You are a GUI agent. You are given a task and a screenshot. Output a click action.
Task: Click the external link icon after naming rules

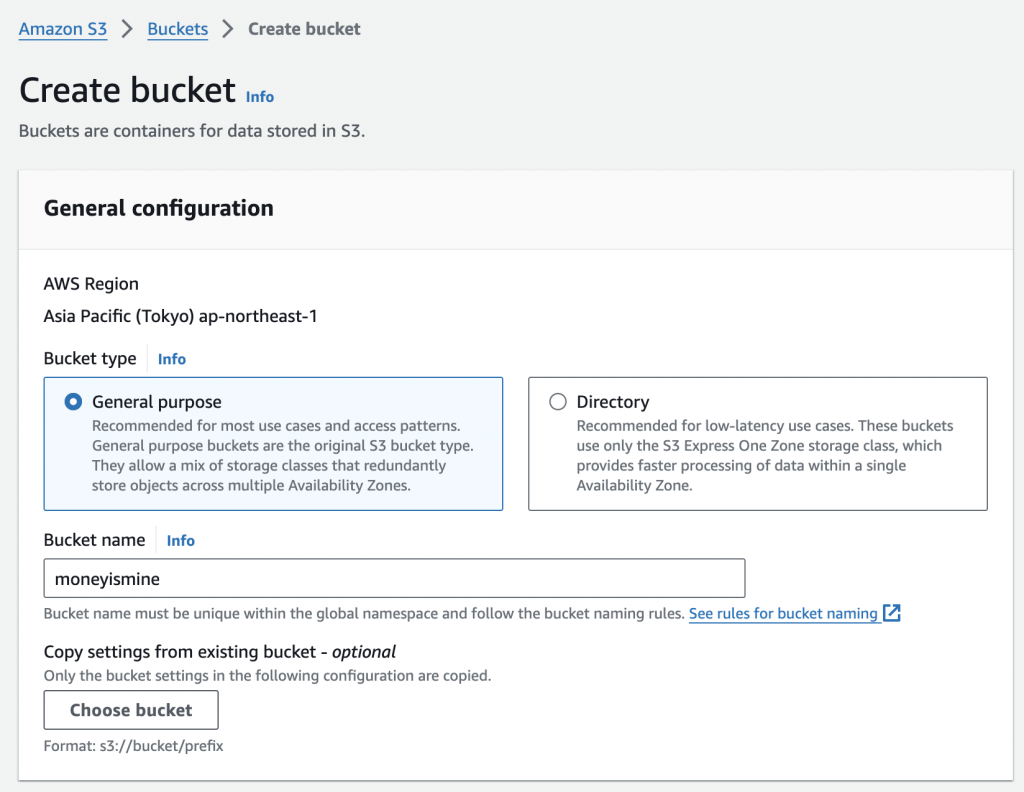click(x=892, y=613)
